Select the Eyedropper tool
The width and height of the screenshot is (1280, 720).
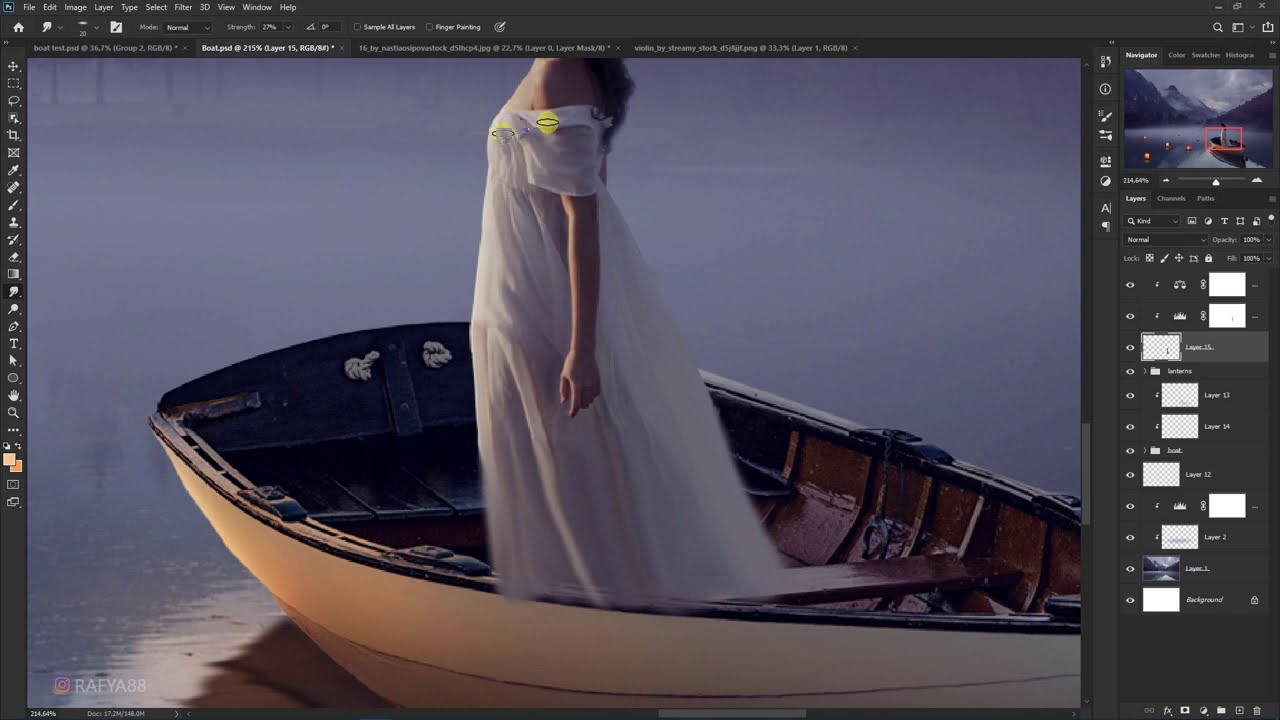click(x=13, y=170)
